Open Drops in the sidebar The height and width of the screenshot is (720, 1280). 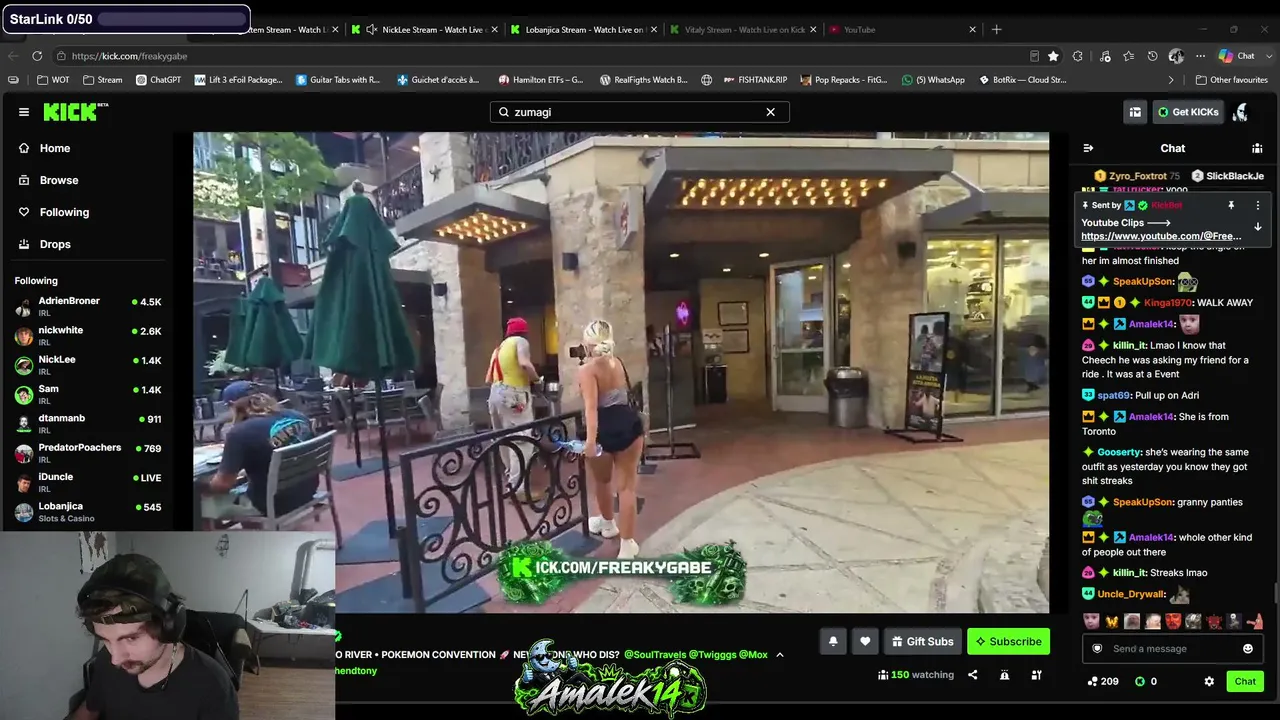pyautogui.click(x=55, y=244)
